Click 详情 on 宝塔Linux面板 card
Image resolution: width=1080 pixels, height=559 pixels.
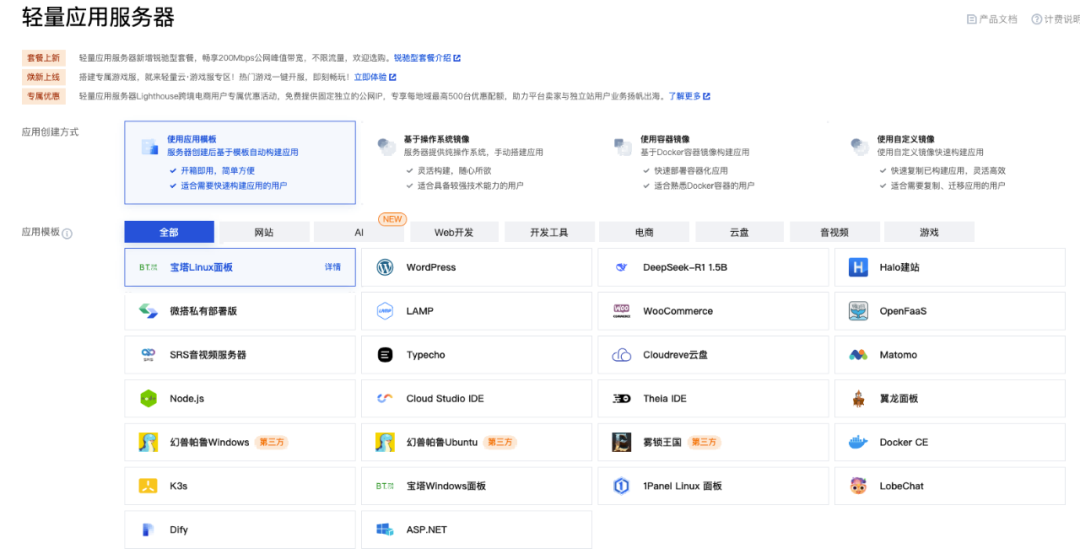coord(333,267)
